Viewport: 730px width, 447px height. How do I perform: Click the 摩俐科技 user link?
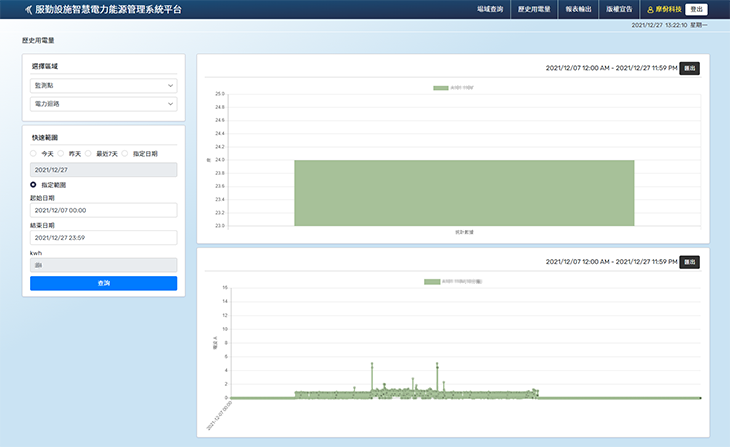pos(669,9)
